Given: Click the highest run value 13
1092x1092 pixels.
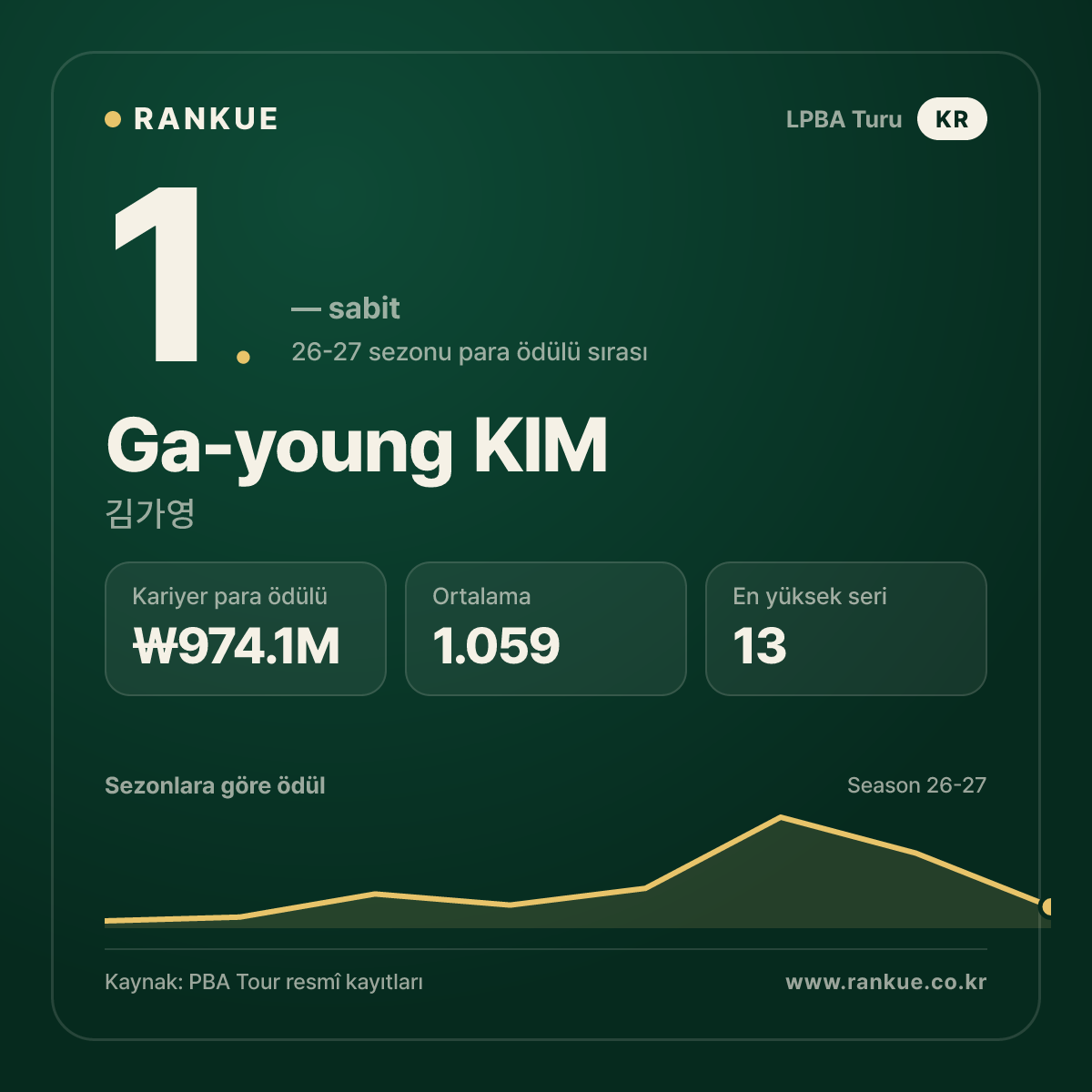Looking at the screenshot, I should click(x=760, y=646).
